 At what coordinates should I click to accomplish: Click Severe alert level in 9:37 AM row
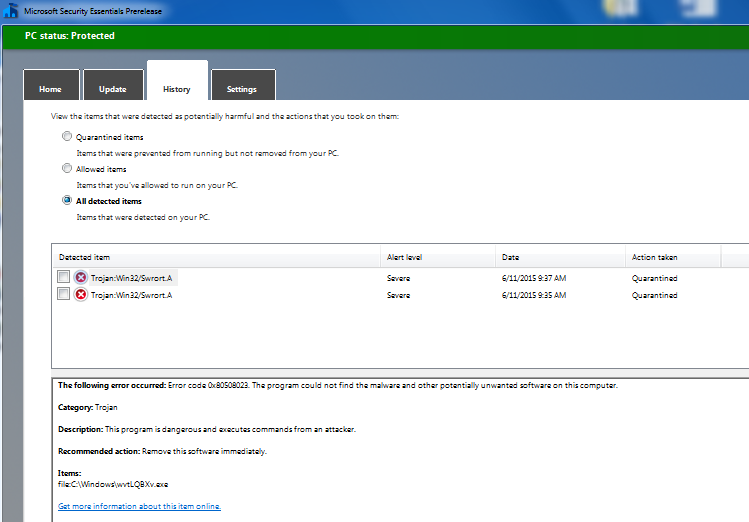tap(398, 278)
